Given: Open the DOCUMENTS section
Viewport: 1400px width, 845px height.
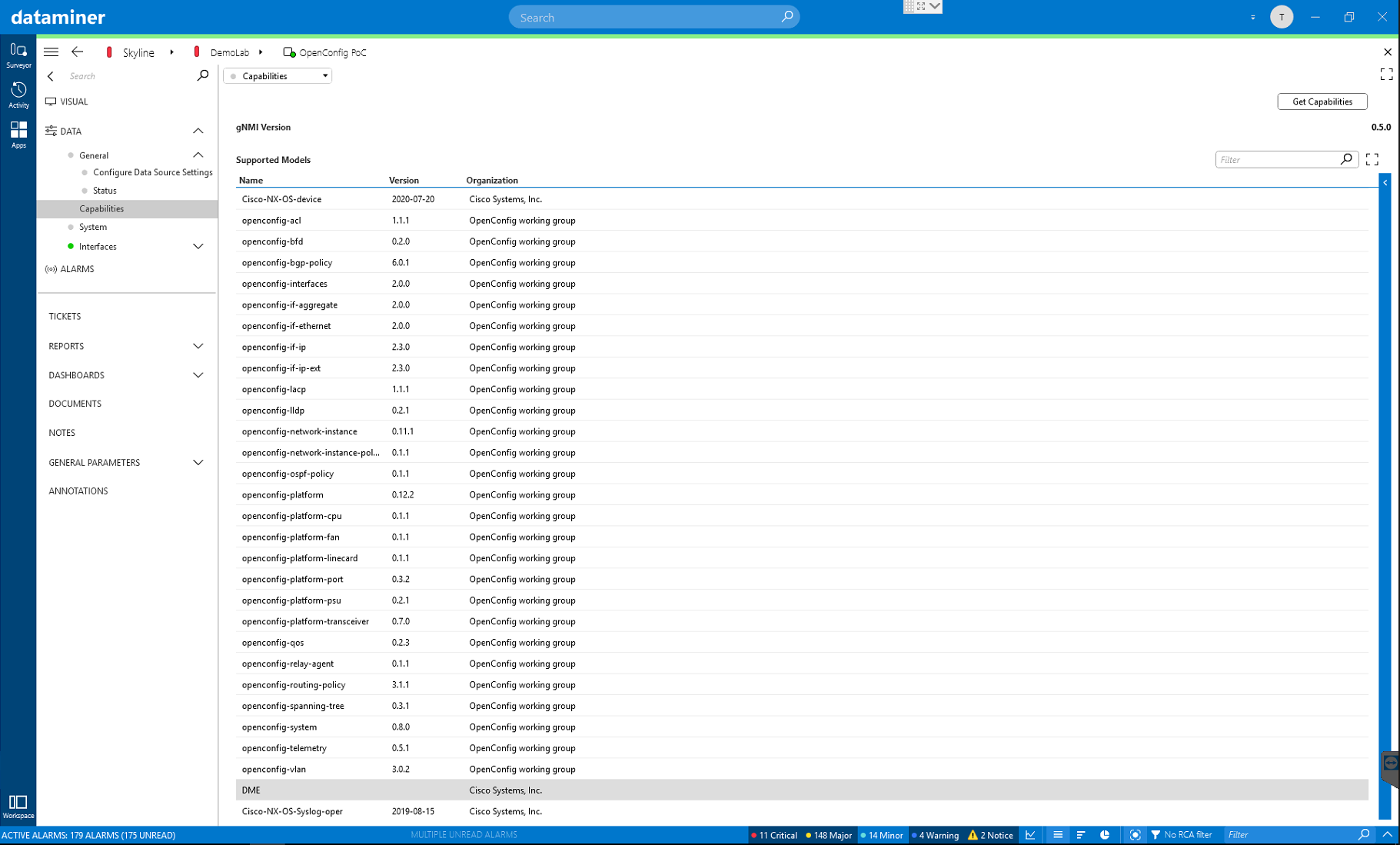Looking at the screenshot, I should 75,404.
